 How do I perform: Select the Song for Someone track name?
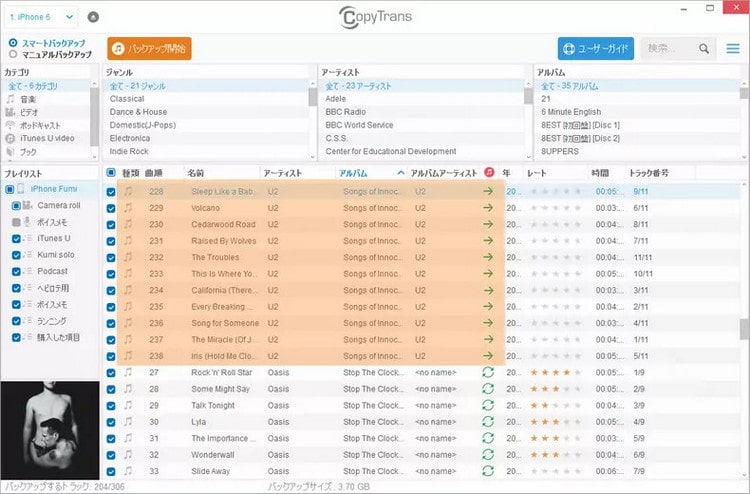coord(225,323)
